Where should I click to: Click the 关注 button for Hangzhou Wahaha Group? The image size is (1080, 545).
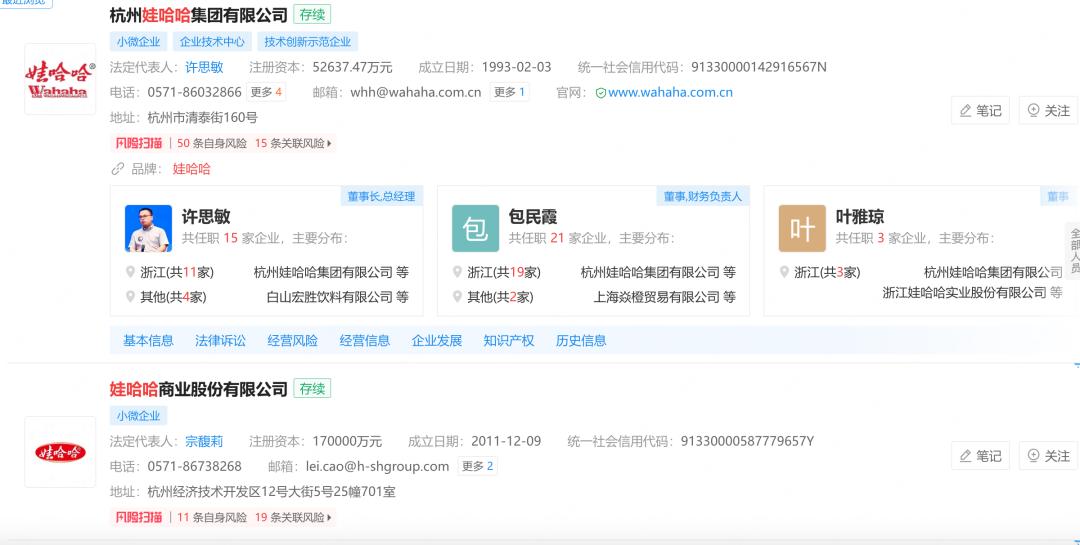[x=1048, y=111]
